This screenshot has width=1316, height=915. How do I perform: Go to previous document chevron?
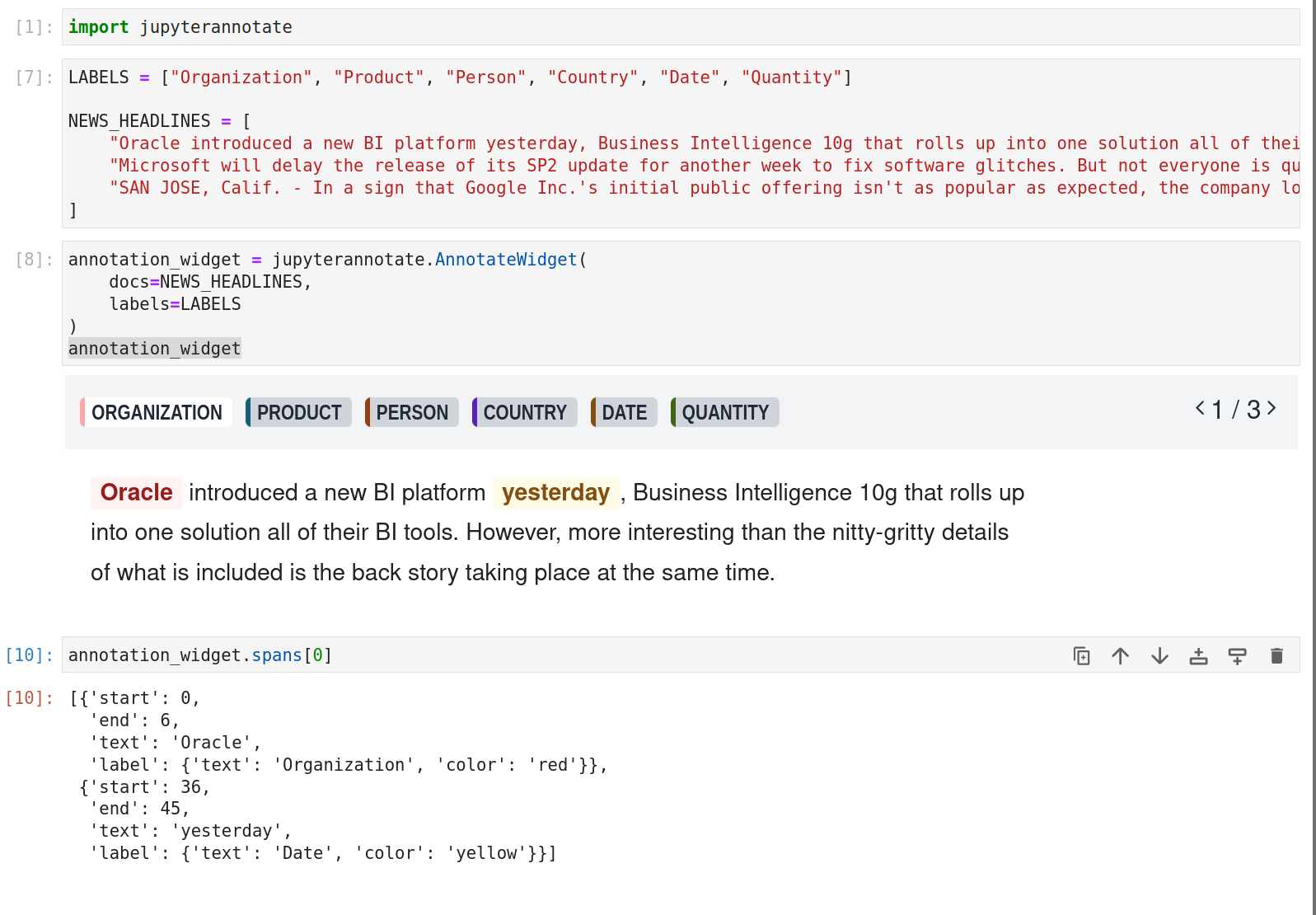tap(1201, 408)
